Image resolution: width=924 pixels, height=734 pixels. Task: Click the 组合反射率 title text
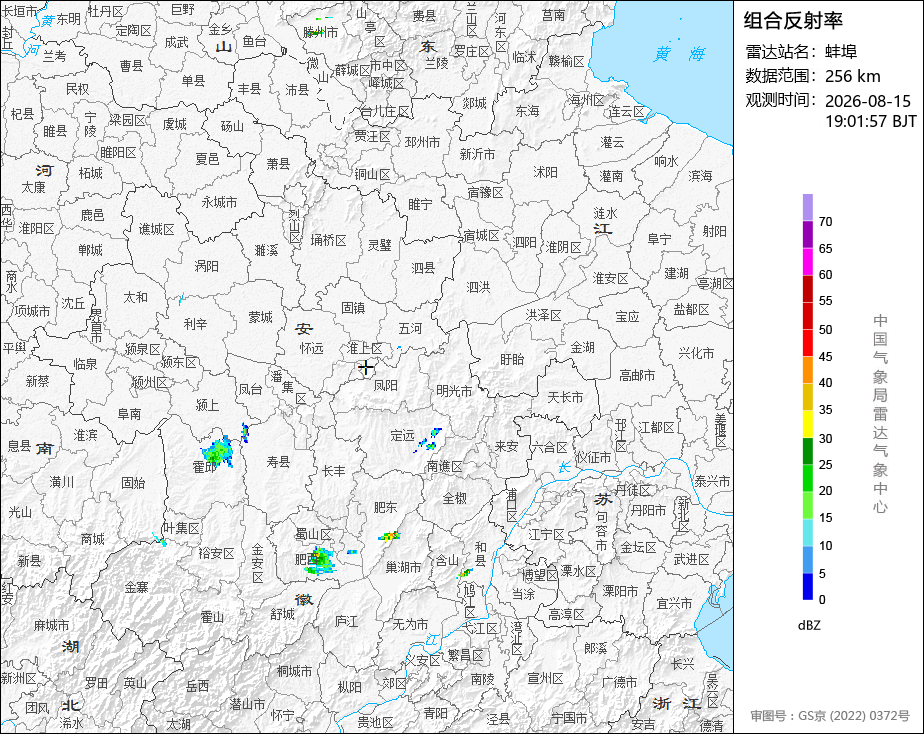[x=793, y=21]
